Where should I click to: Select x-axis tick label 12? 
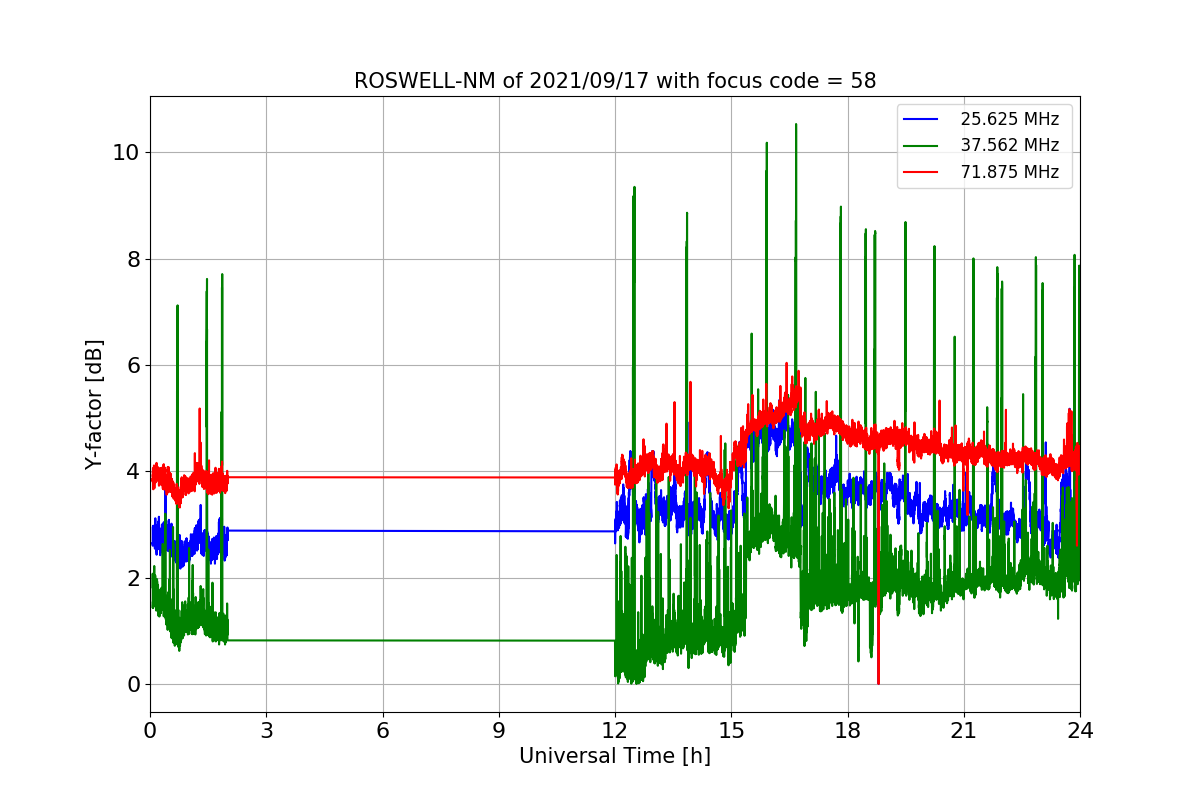(615, 730)
